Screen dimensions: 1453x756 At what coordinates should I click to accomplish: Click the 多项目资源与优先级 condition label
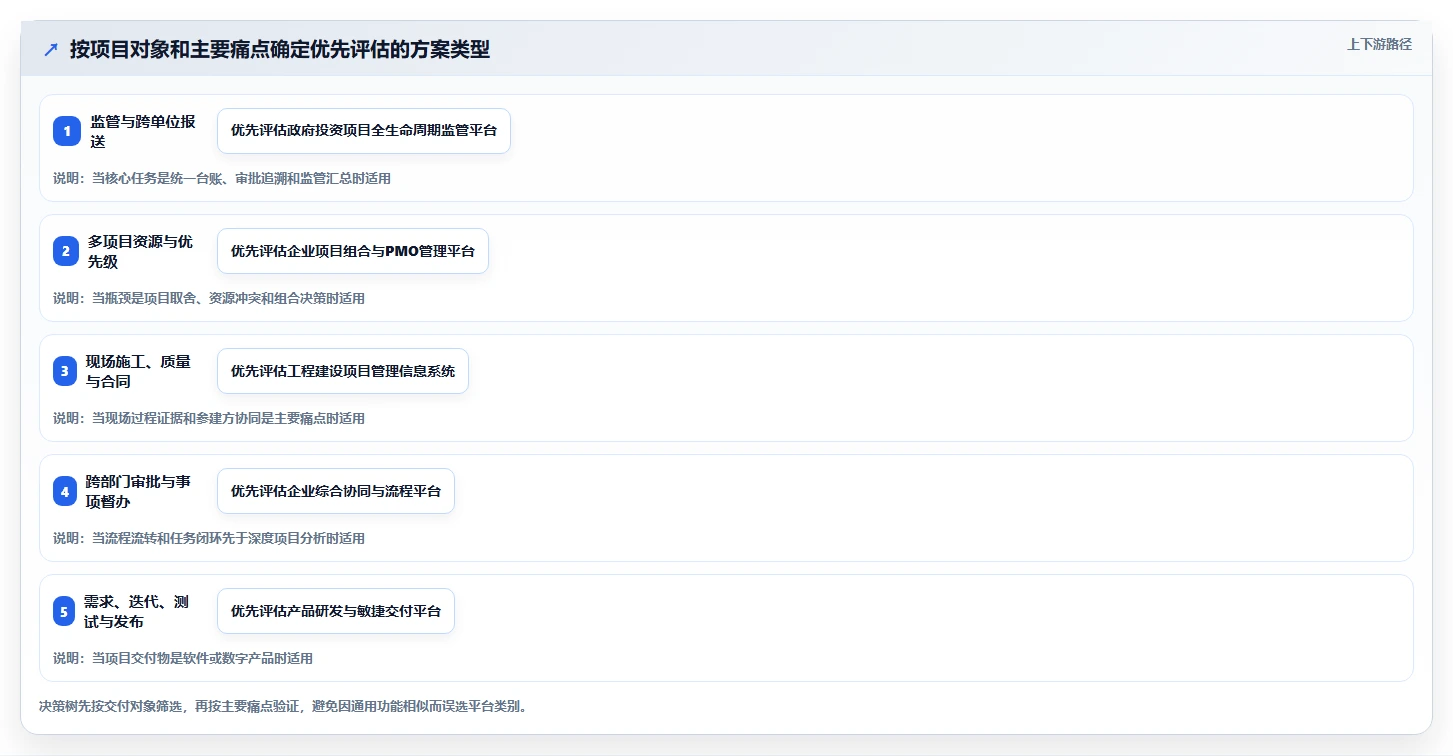pos(140,251)
